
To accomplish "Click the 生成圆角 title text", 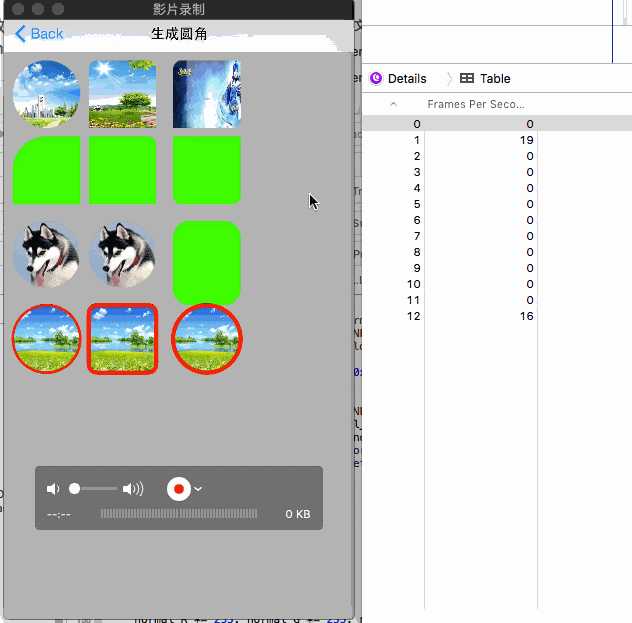I will [x=179, y=34].
